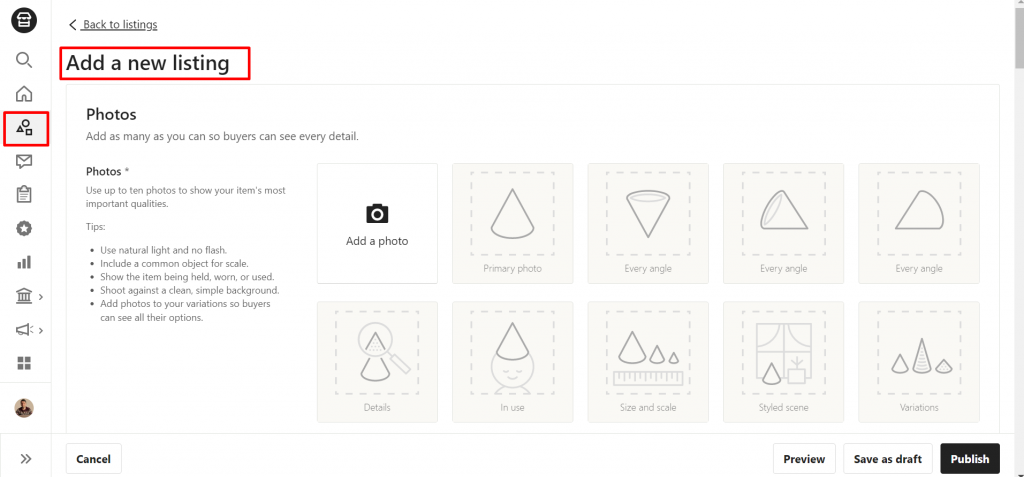Click the Publish button
The height and width of the screenshot is (477, 1024).
pos(970,459)
